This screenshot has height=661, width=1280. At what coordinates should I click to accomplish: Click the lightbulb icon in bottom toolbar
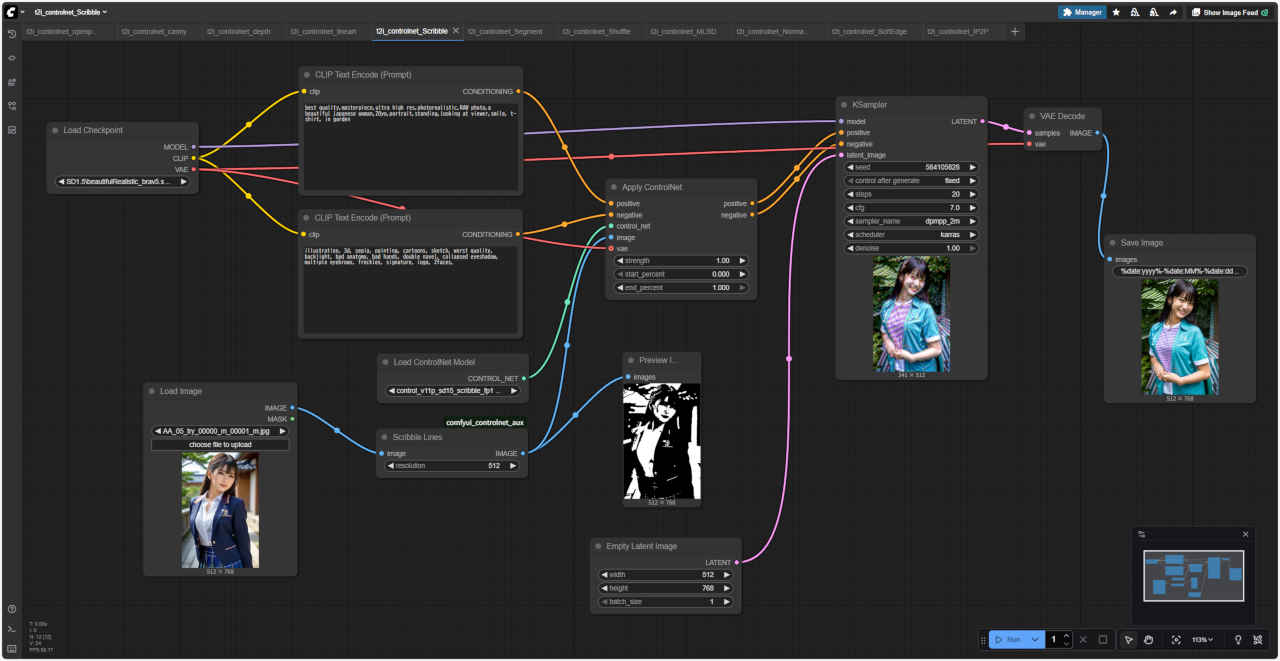click(1237, 640)
